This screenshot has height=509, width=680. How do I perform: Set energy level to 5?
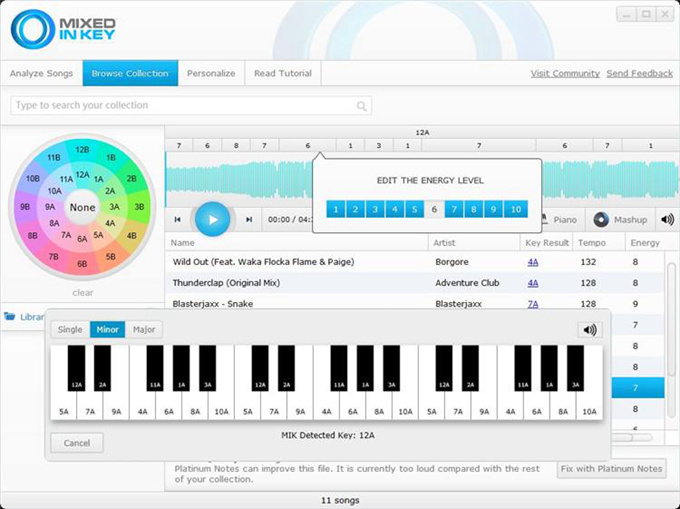pyautogui.click(x=415, y=209)
